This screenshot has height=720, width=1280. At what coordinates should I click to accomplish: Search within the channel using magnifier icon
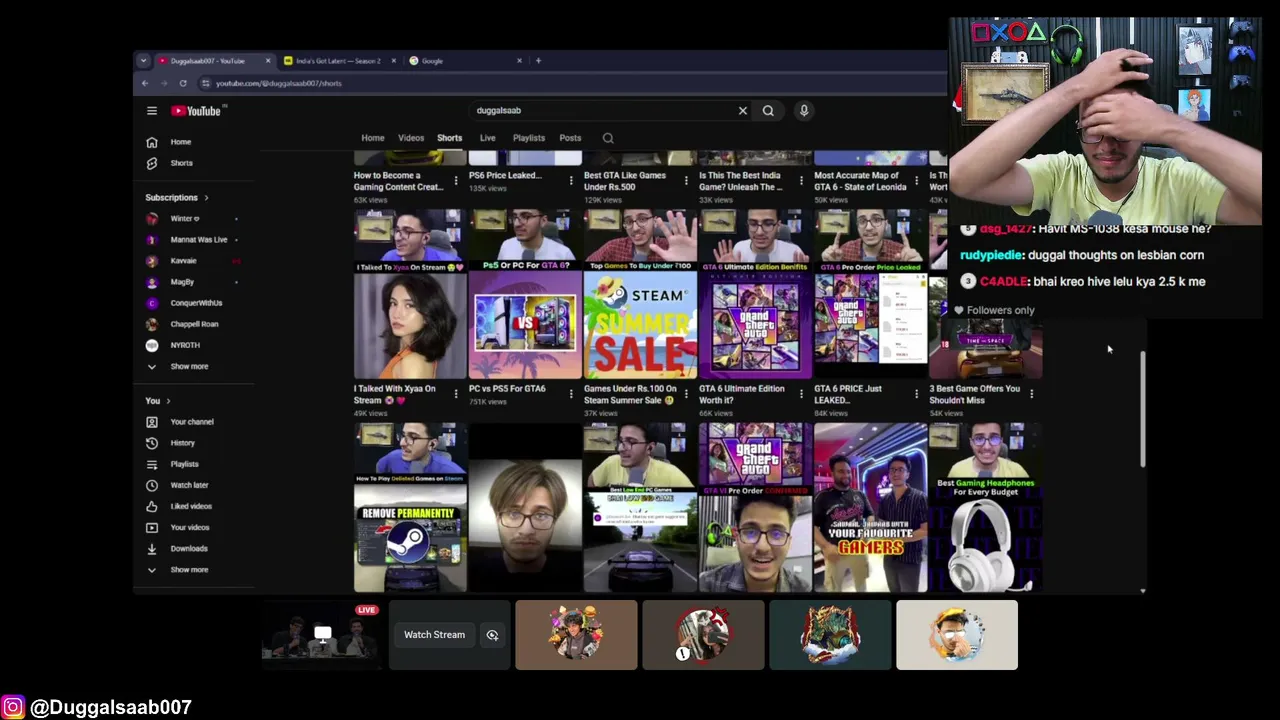coord(608,138)
